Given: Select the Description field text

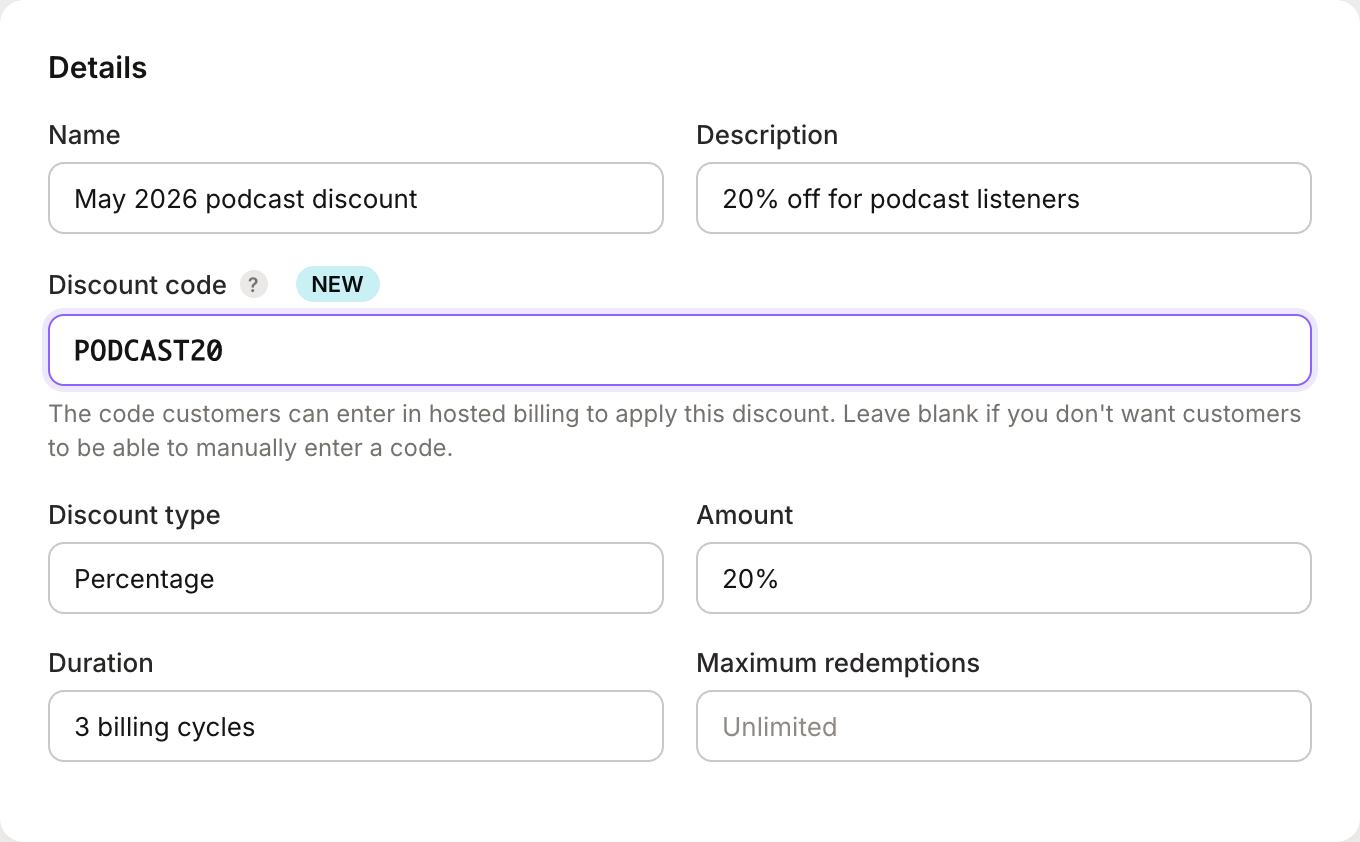Looking at the screenshot, I should pos(1003,198).
